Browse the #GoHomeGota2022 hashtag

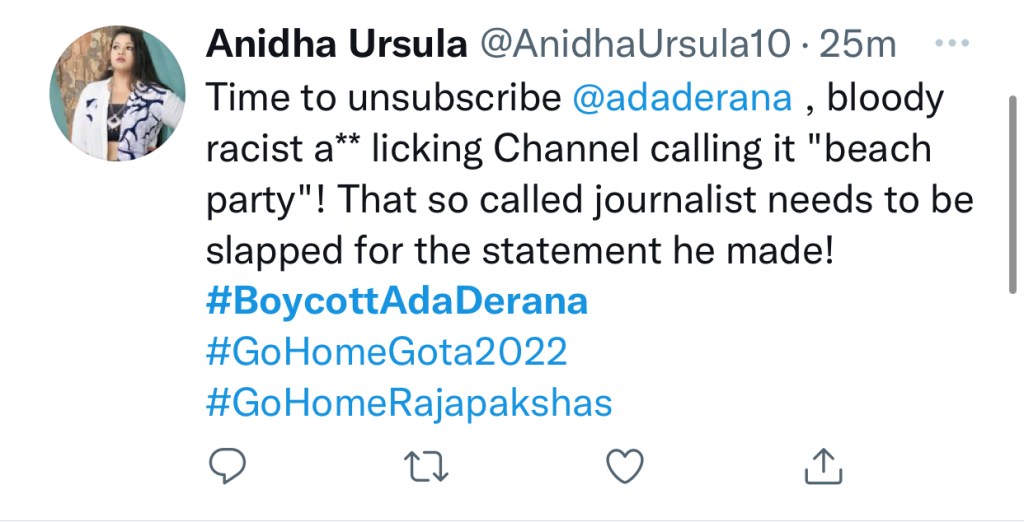pos(387,352)
